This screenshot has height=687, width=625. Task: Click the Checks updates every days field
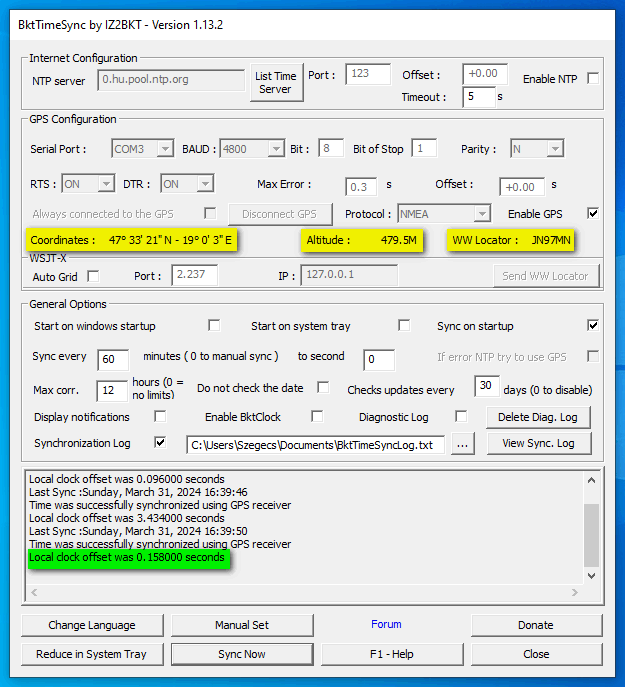coord(487,386)
